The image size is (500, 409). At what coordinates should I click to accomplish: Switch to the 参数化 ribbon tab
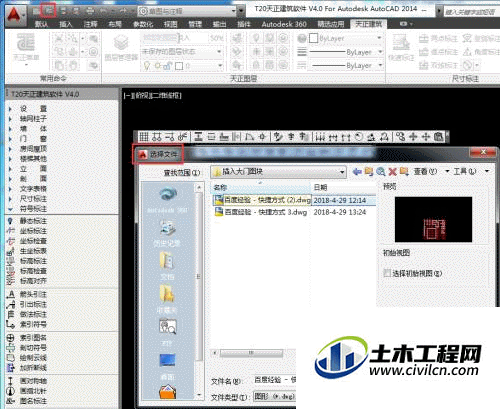(142, 24)
